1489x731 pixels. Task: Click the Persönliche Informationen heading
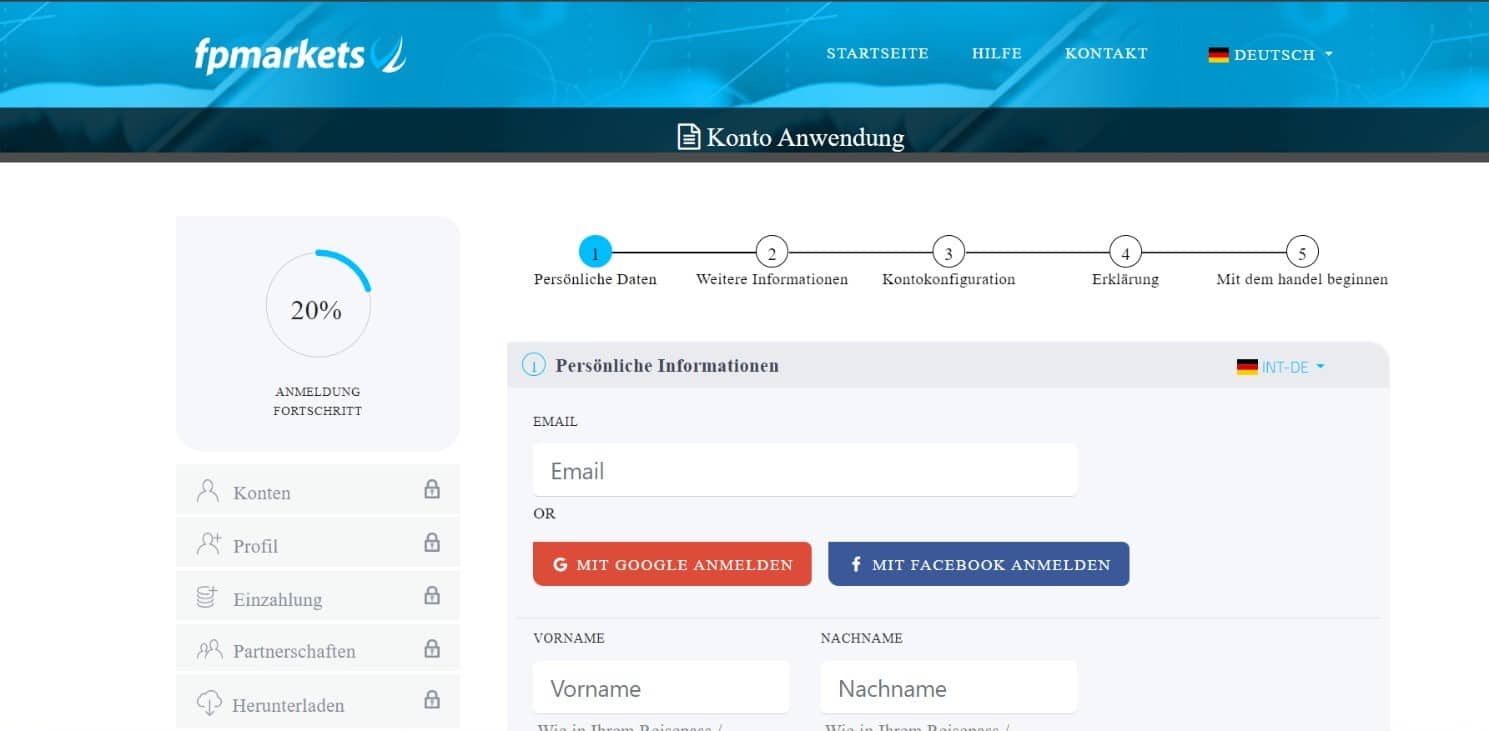click(x=667, y=366)
